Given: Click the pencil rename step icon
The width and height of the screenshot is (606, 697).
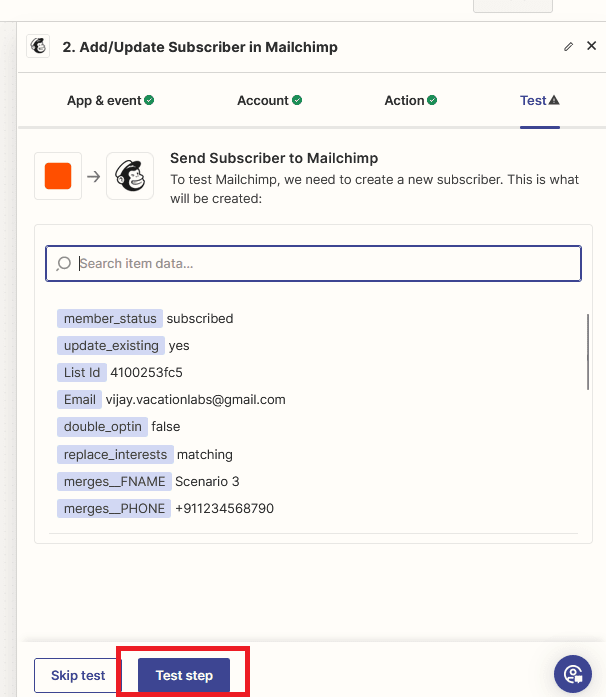Looking at the screenshot, I should (x=569, y=46).
